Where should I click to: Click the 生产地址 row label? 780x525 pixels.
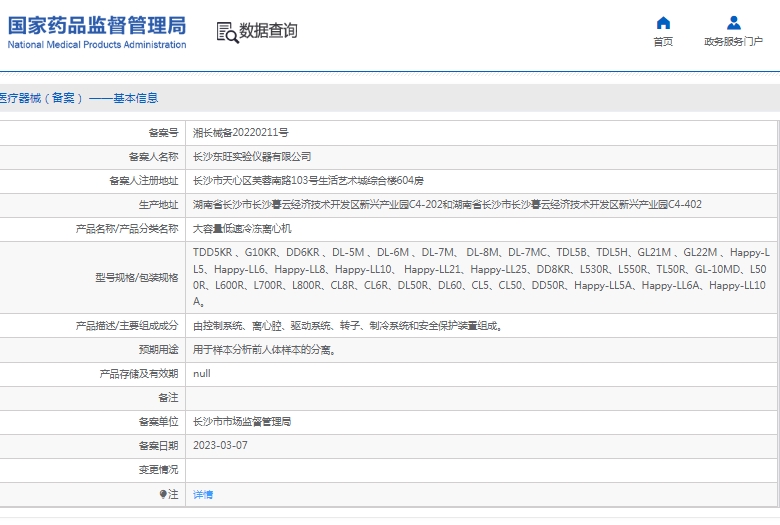click(x=159, y=205)
